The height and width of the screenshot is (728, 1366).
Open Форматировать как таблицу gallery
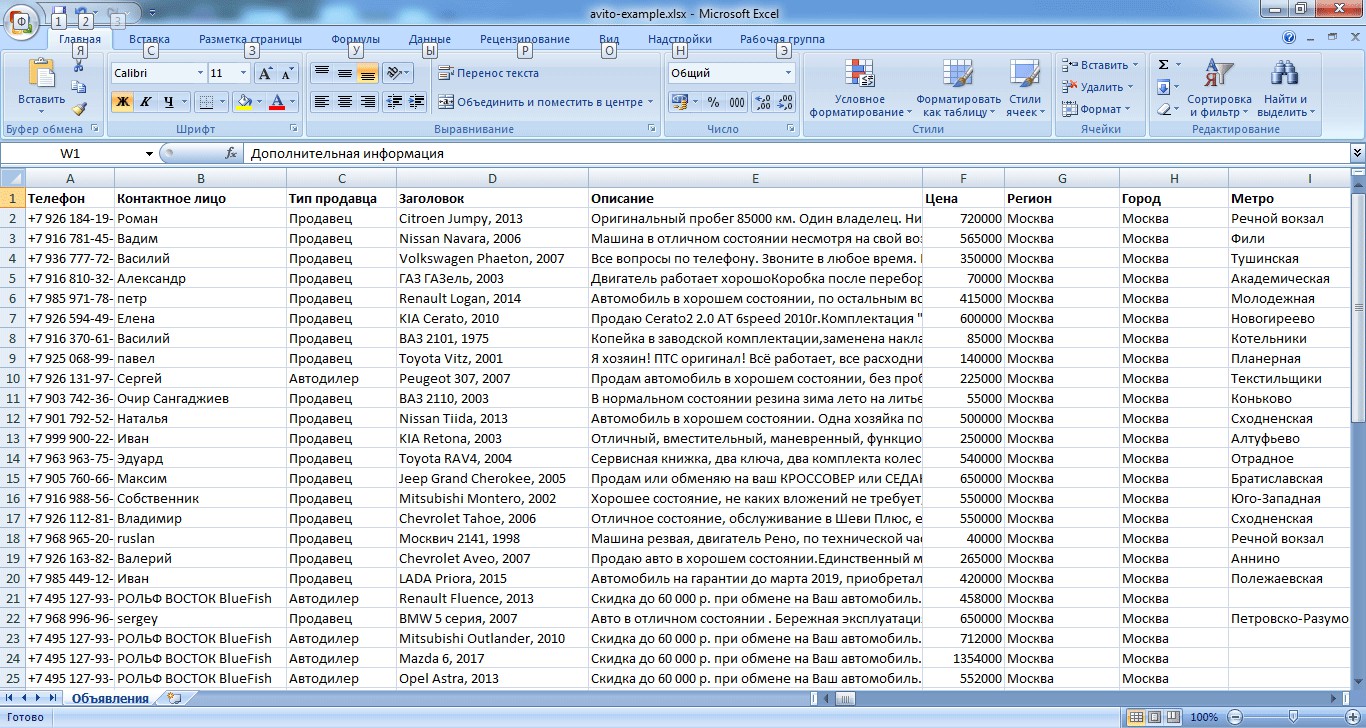tap(958, 87)
